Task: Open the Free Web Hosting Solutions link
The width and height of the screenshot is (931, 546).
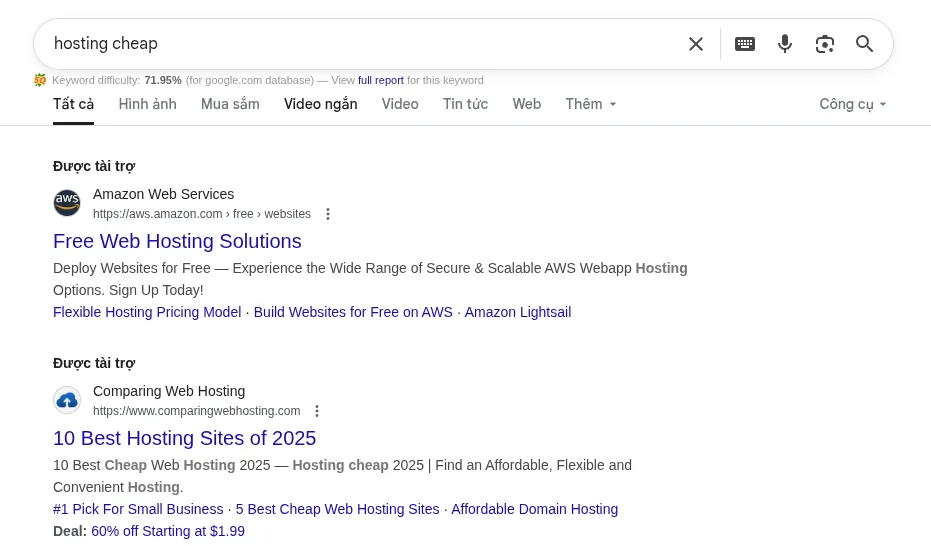Action: pyautogui.click(x=177, y=241)
